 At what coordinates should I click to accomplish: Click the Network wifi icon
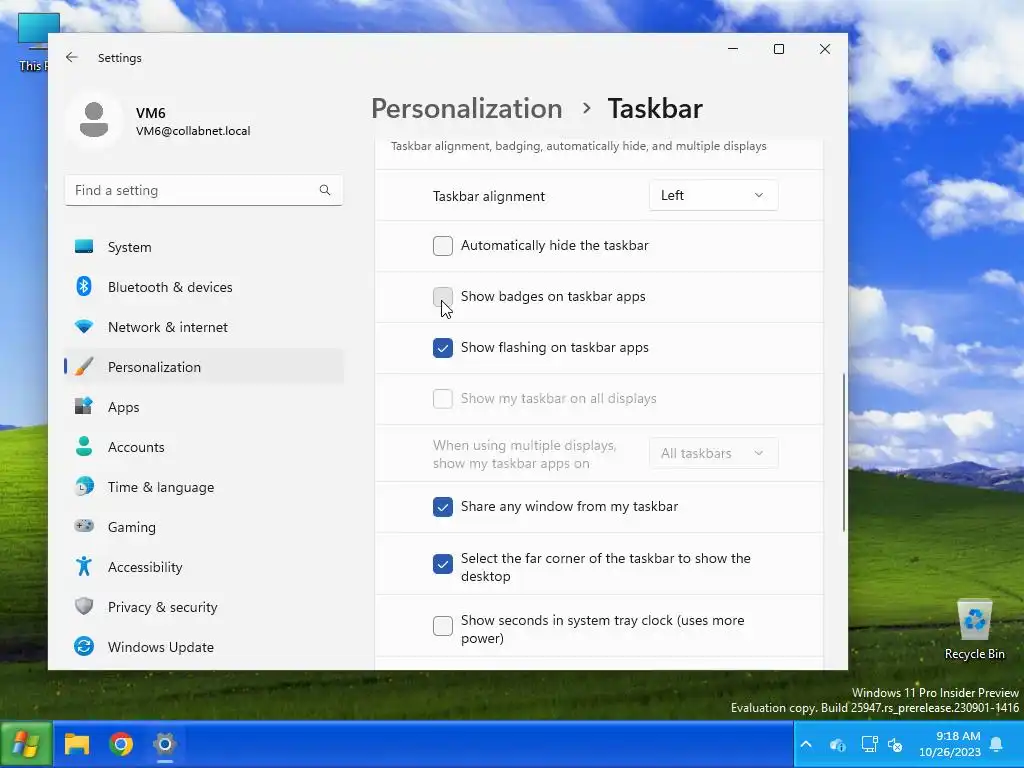(84, 327)
